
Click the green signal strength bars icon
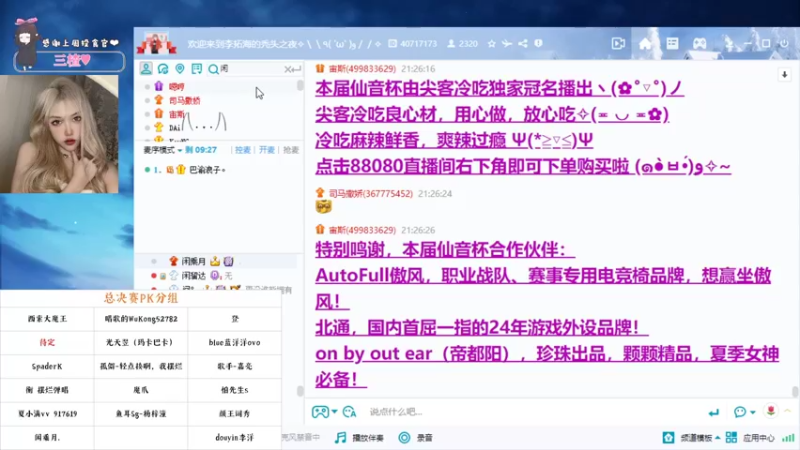pos(788,438)
